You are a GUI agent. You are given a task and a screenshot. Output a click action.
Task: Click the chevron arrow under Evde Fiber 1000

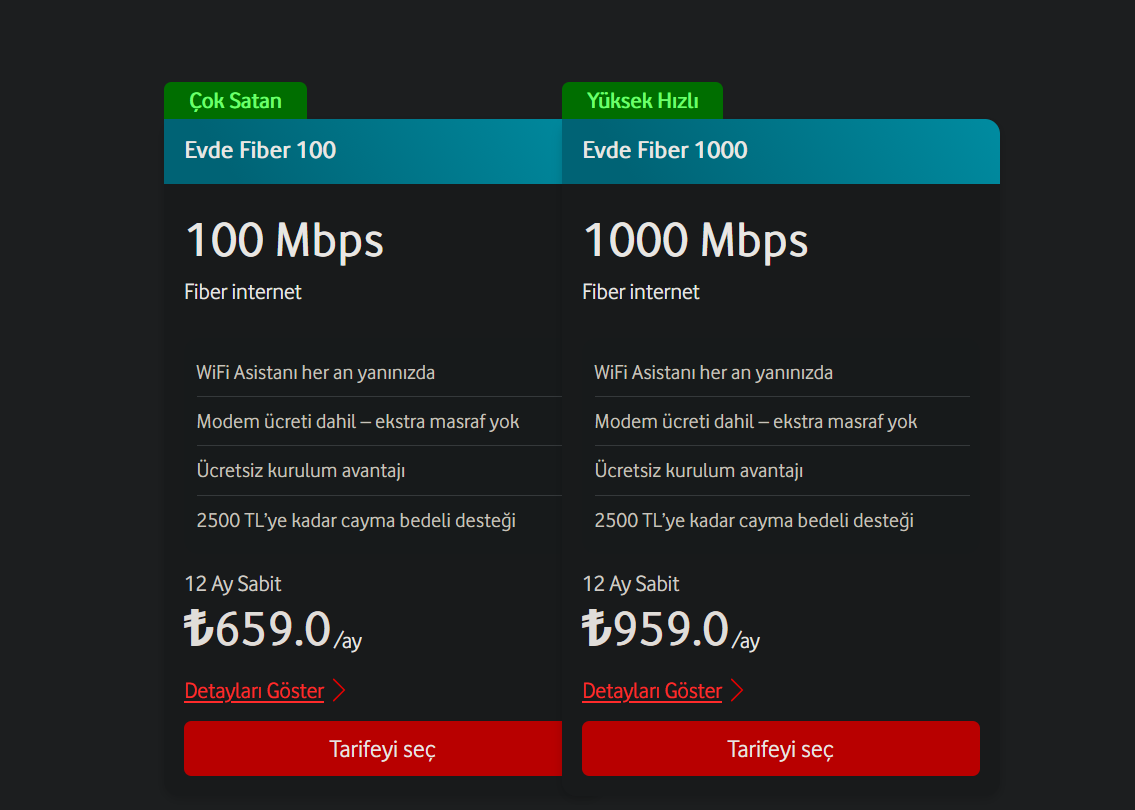click(x=737, y=691)
